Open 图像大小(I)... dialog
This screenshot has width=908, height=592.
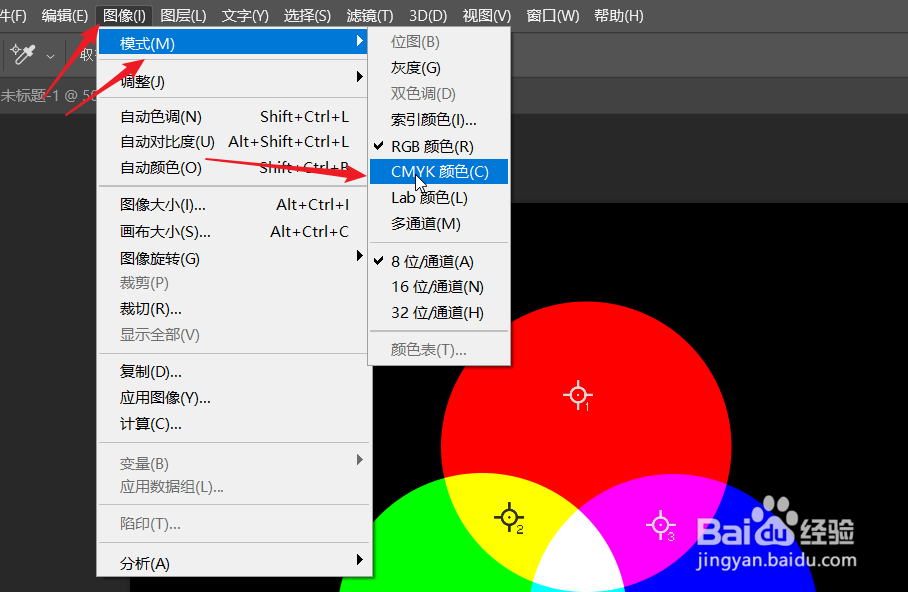tap(233, 205)
